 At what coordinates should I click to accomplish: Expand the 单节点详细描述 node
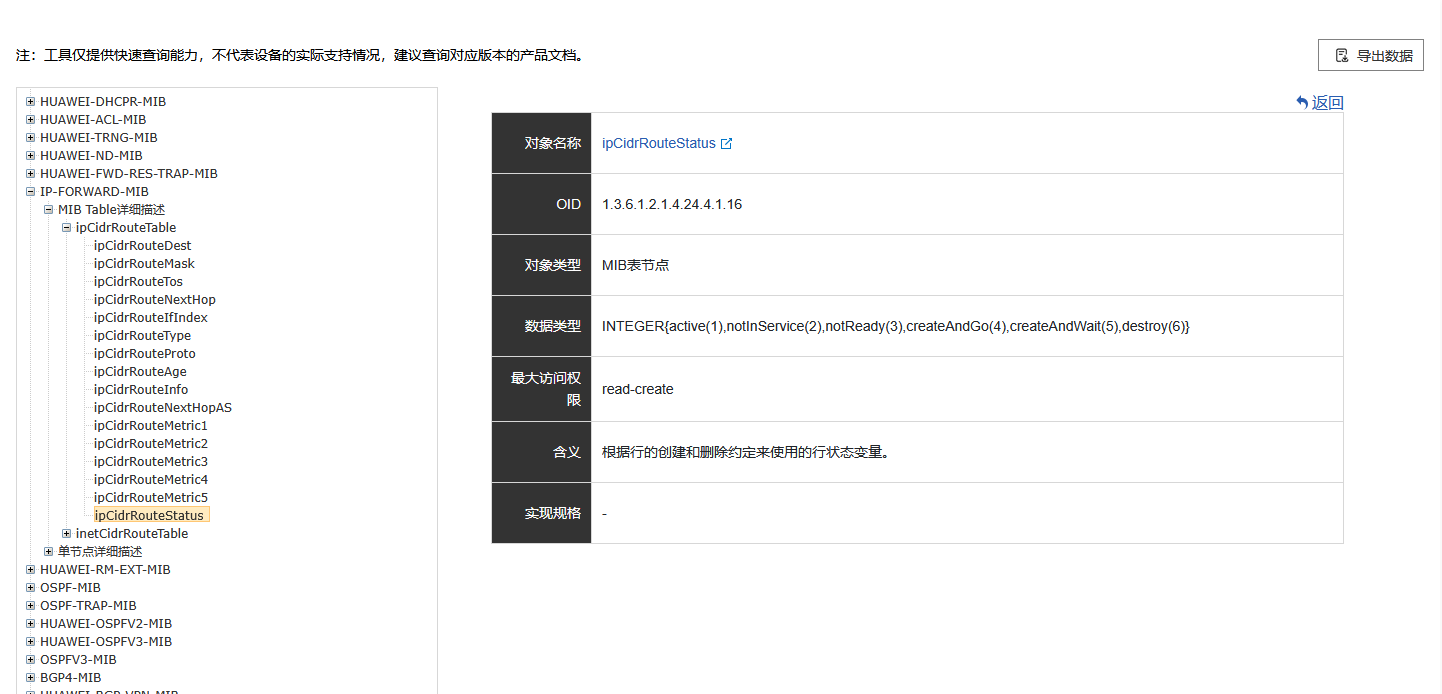pos(48,552)
